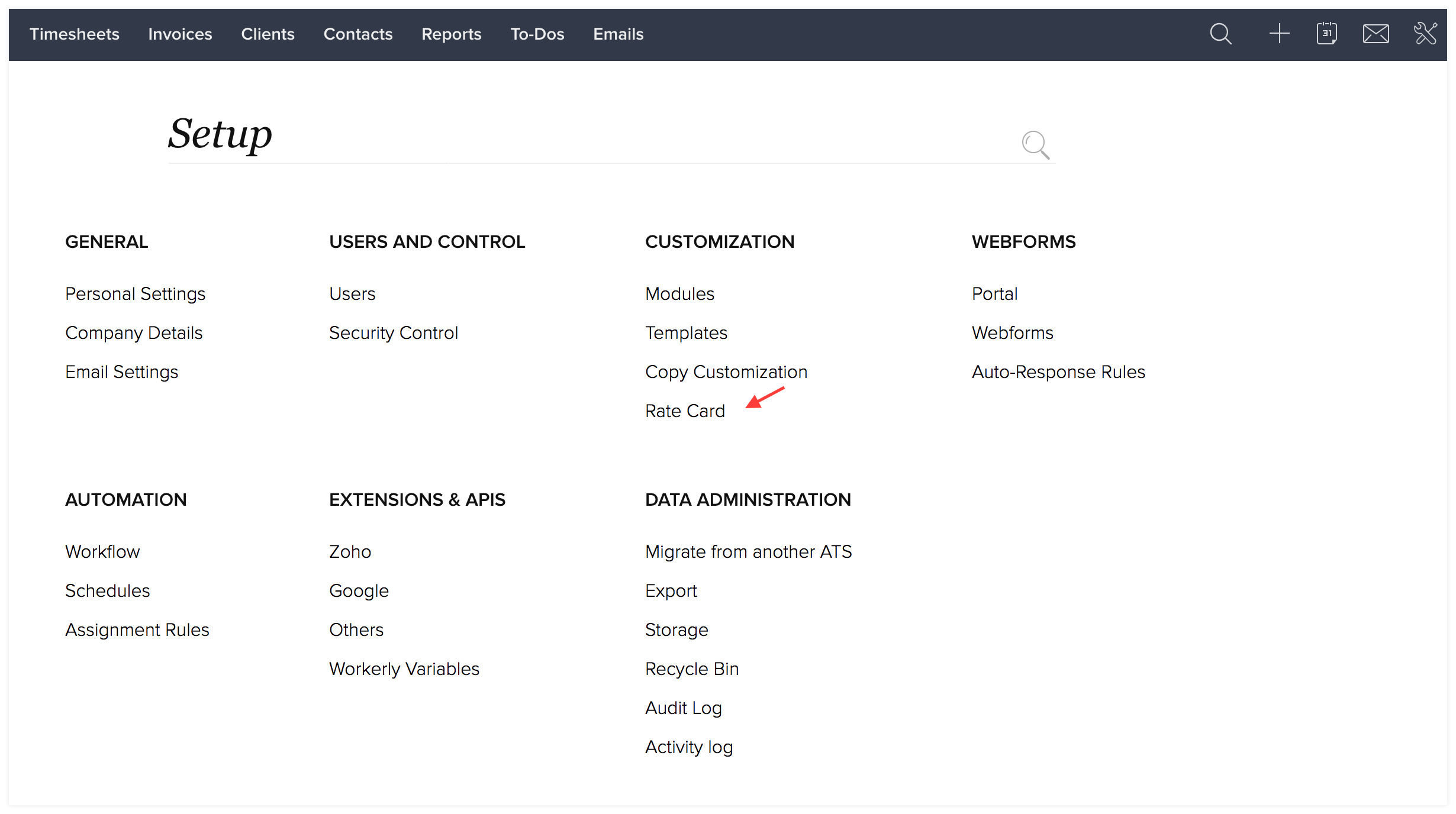The width and height of the screenshot is (1456, 814).
Task: Open Workerly Variables link
Action: pyautogui.click(x=404, y=669)
